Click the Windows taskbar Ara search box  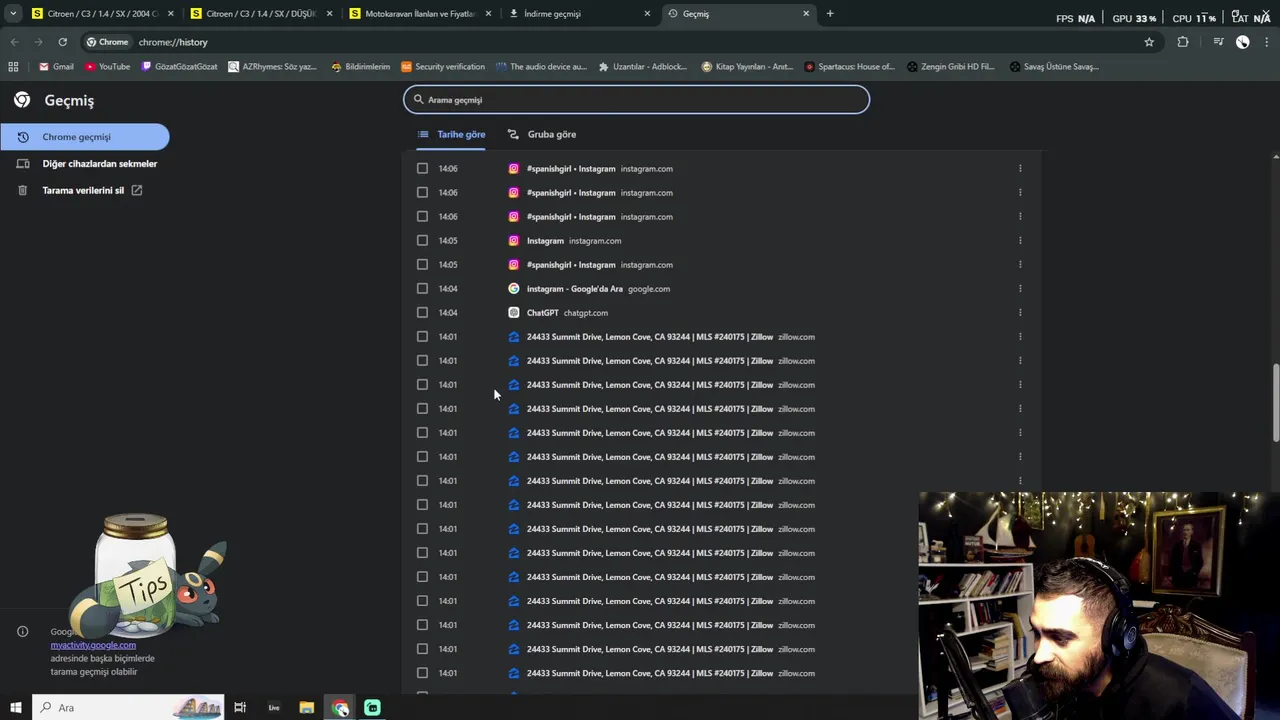tap(128, 707)
